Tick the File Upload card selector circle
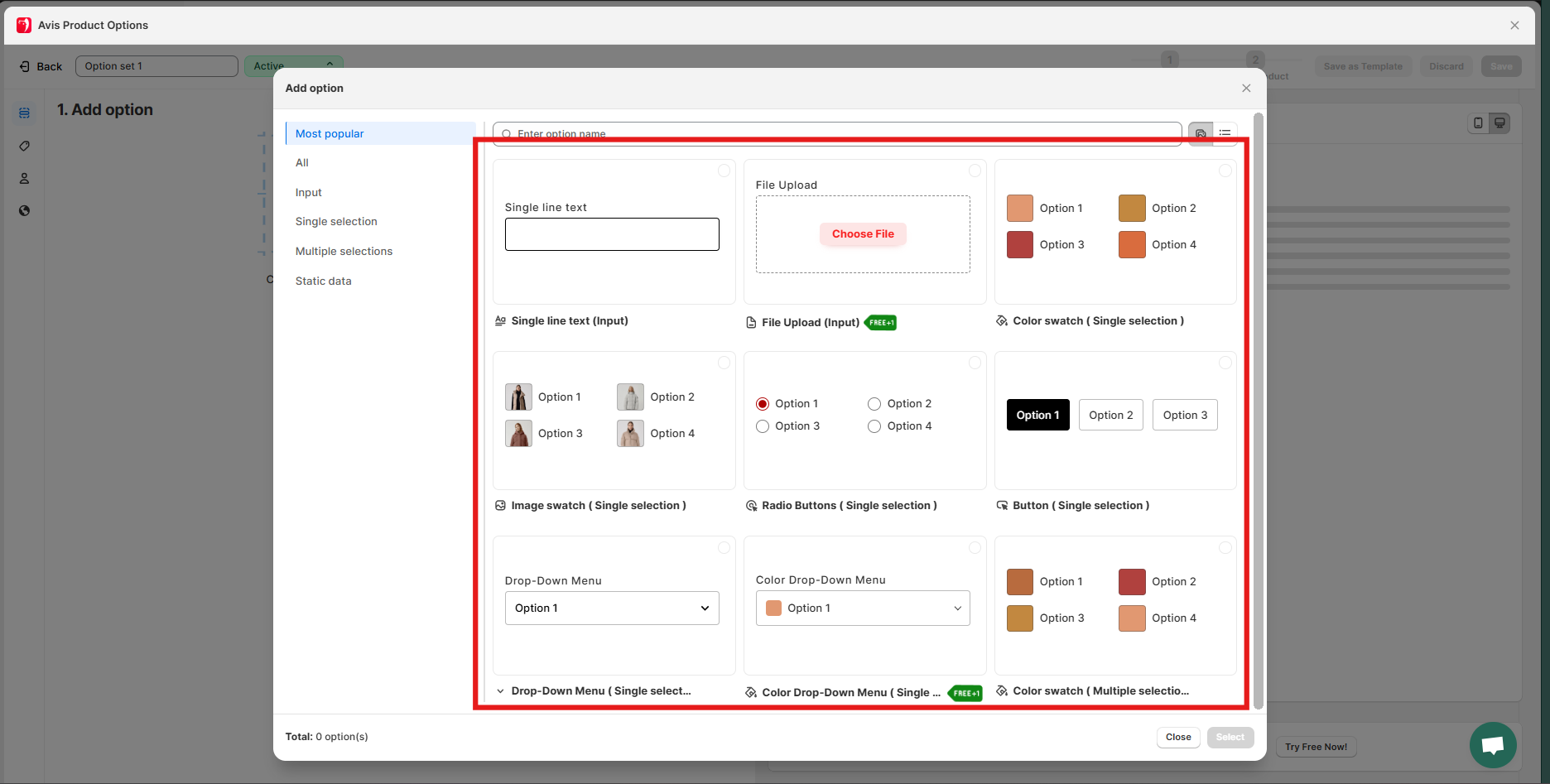 [x=975, y=171]
